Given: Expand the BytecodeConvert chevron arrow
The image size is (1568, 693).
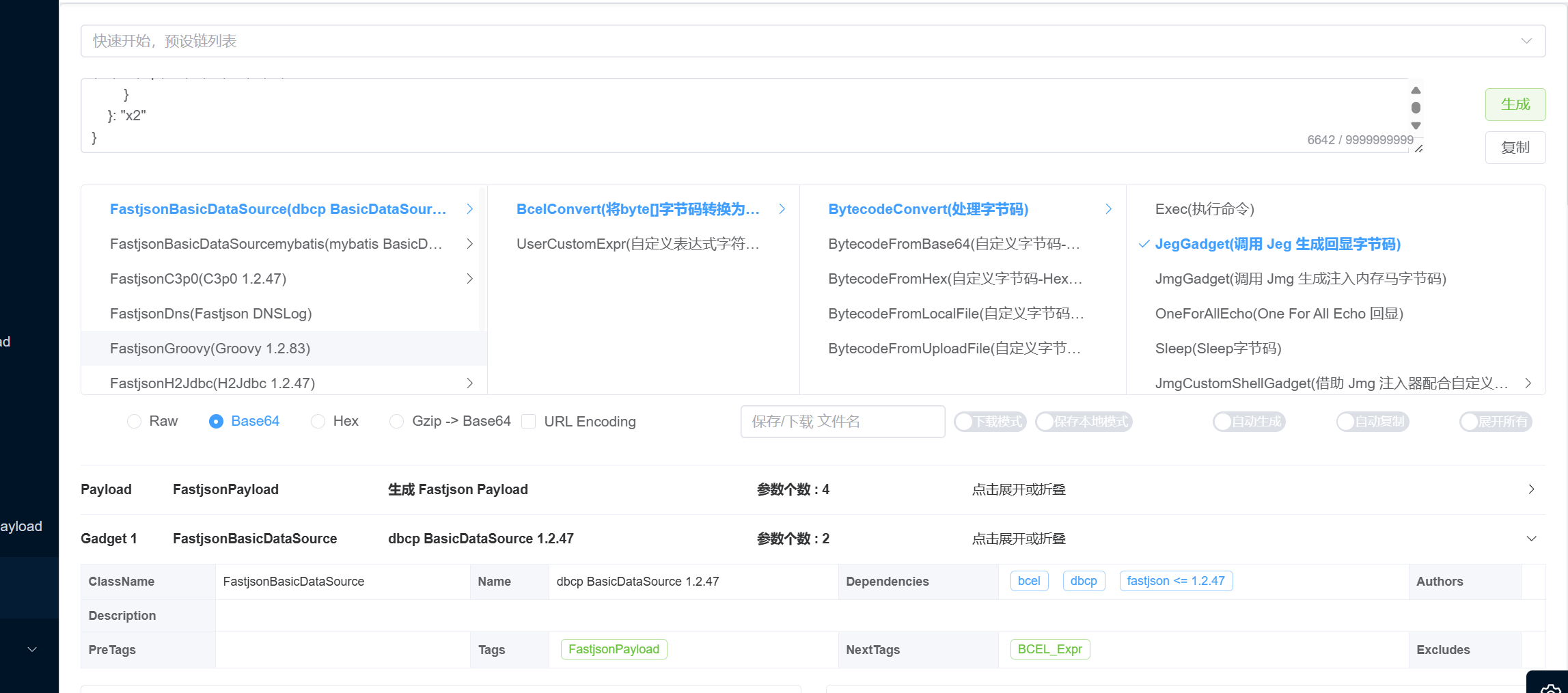Looking at the screenshot, I should [1108, 209].
